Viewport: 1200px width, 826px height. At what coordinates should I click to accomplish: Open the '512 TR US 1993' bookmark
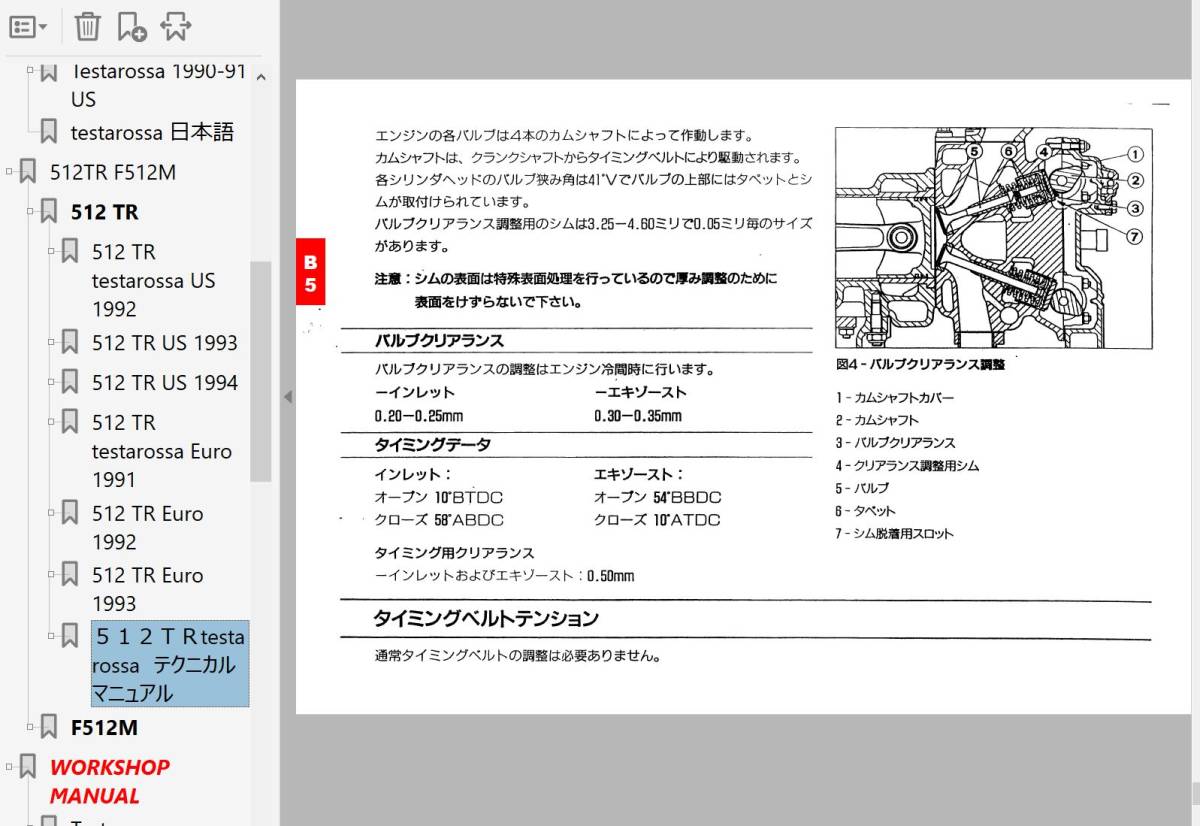(x=165, y=342)
